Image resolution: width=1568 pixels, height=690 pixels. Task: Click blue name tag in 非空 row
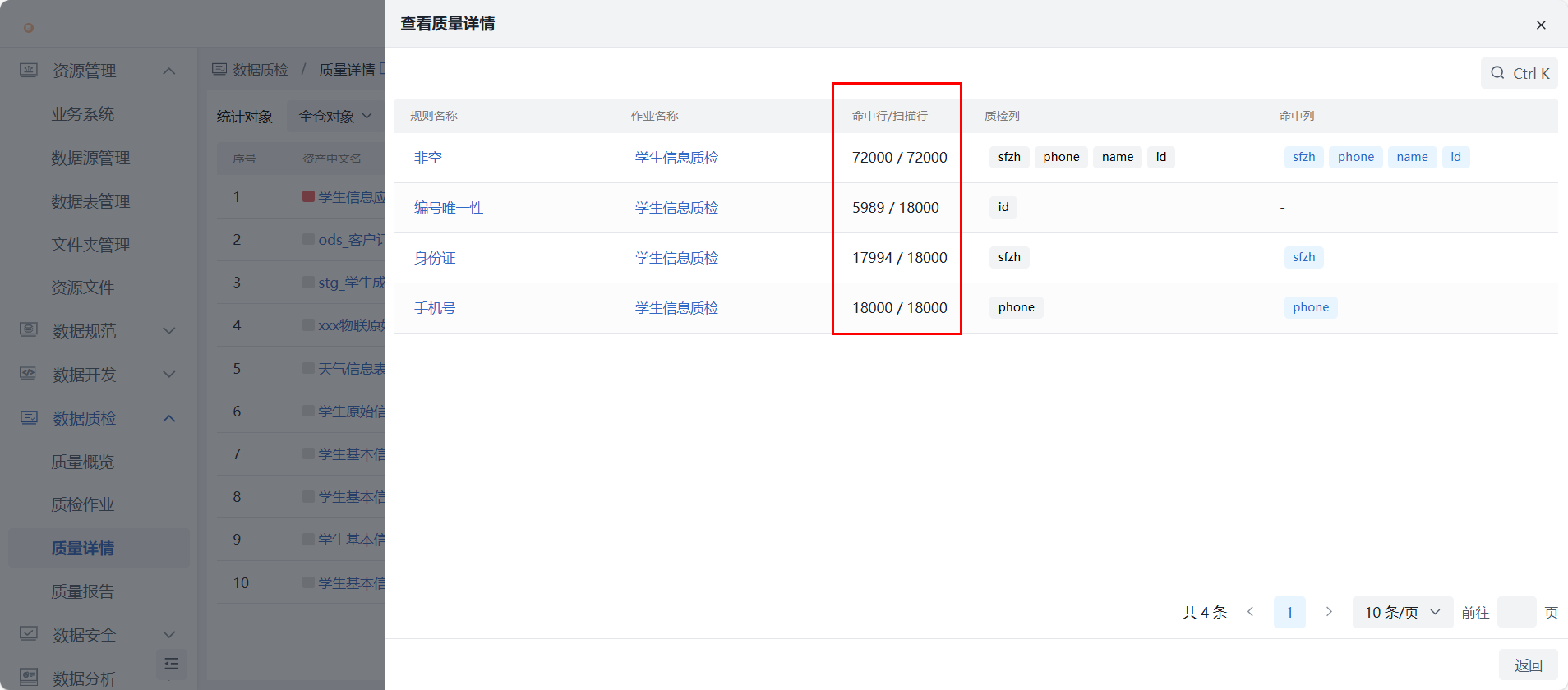(1413, 157)
